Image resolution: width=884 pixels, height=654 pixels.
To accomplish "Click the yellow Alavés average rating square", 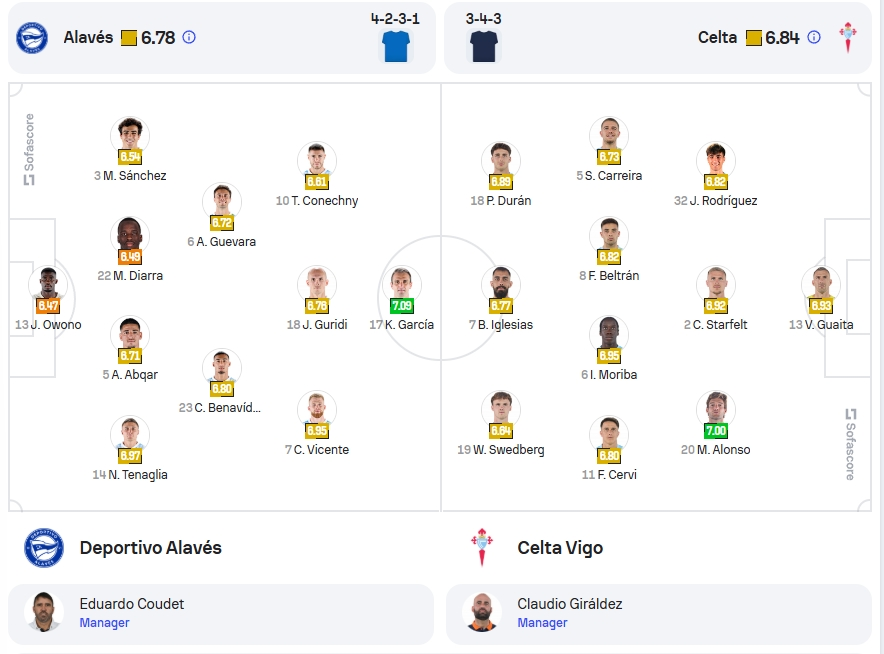I will [x=129, y=38].
